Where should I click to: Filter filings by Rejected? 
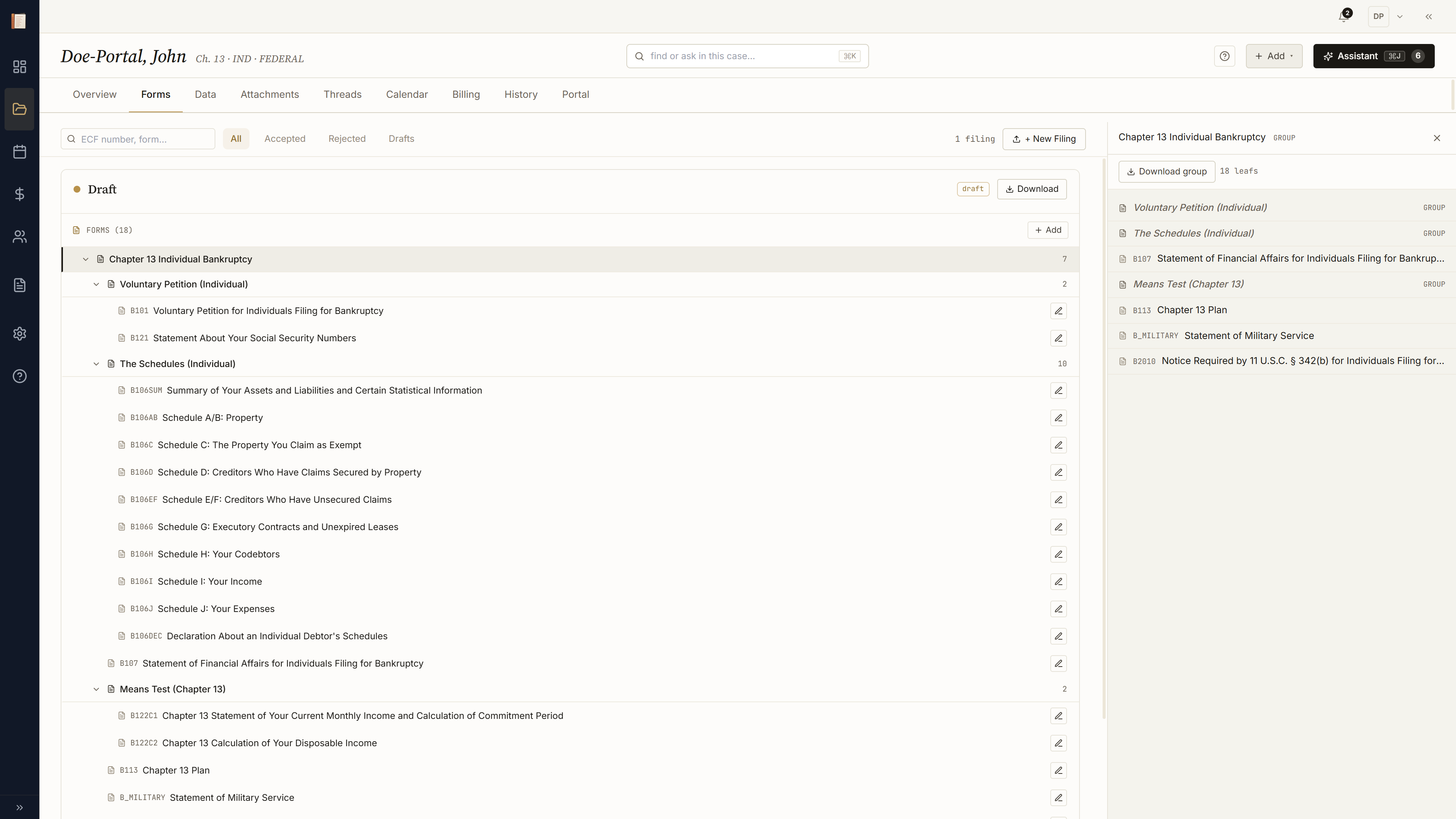pyautogui.click(x=347, y=138)
